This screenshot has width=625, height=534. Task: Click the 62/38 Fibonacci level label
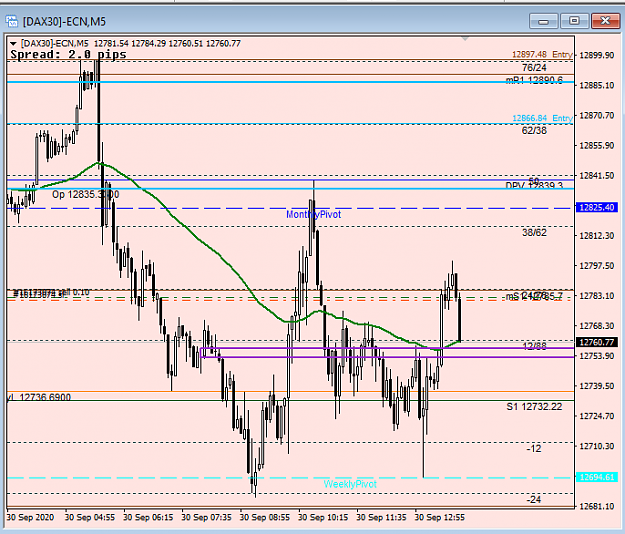pos(534,130)
